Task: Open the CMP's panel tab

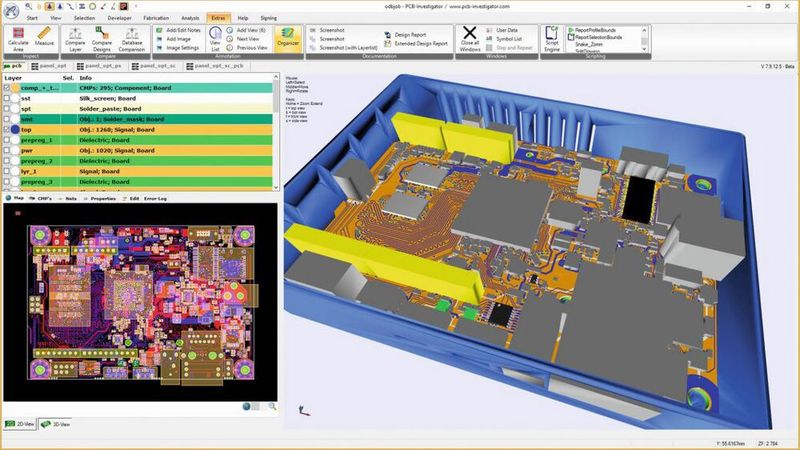Action: pos(41,198)
